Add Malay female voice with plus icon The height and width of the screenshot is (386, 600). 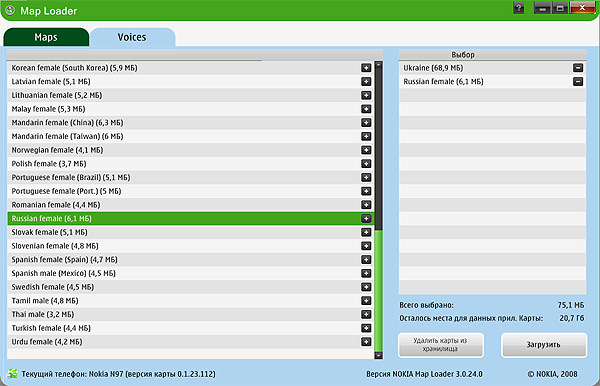pos(366,109)
